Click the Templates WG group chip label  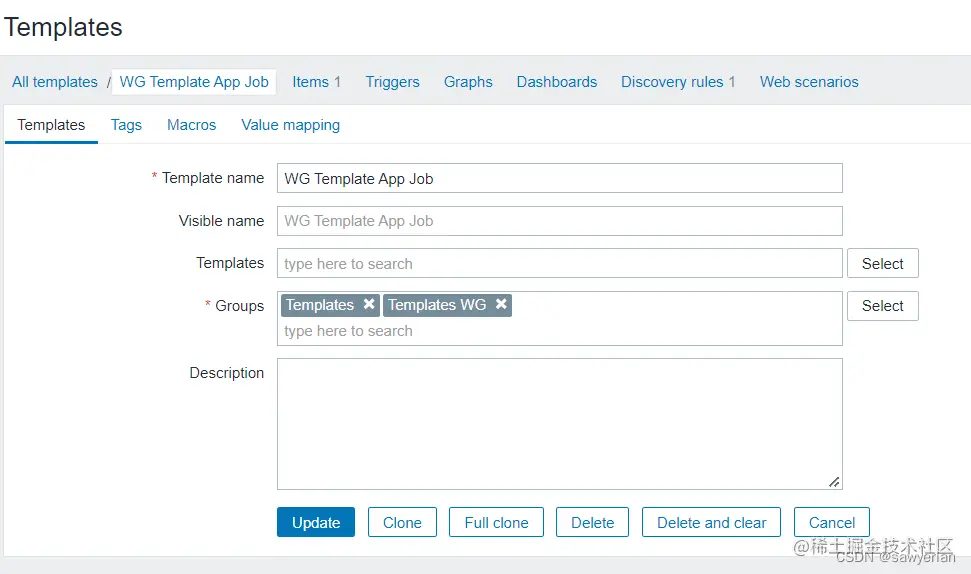(x=437, y=305)
